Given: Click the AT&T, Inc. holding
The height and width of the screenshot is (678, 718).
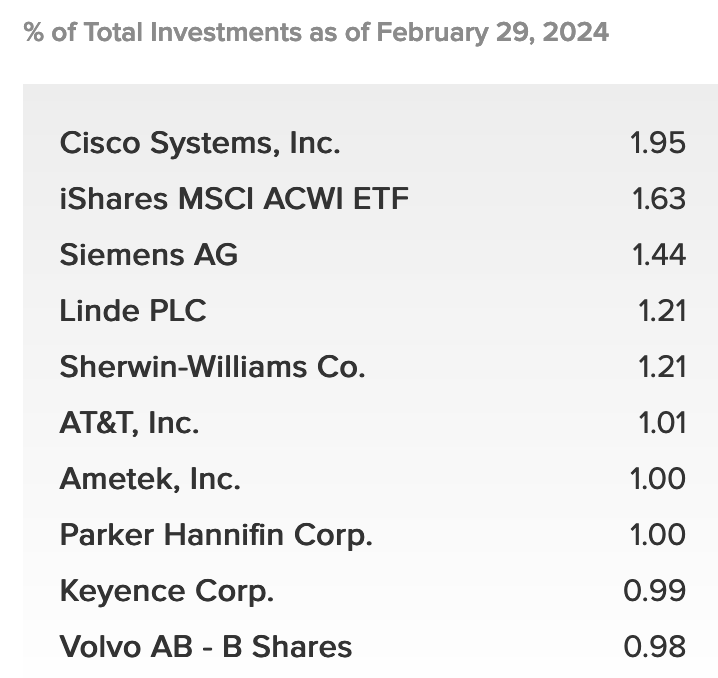Looking at the screenshot, I should click(129, 423).
